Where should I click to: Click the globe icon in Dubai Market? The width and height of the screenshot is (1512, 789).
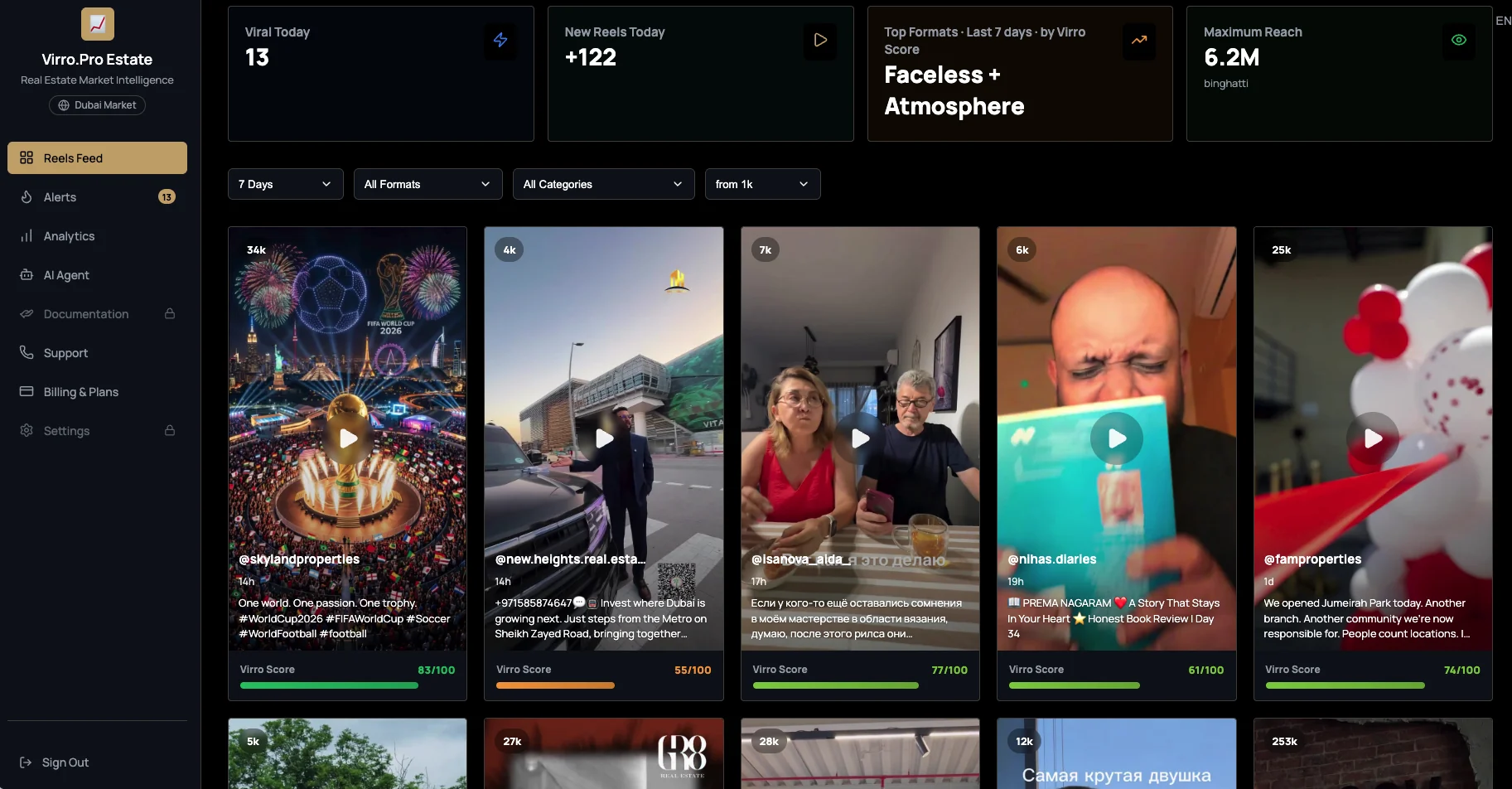(64, 105)
